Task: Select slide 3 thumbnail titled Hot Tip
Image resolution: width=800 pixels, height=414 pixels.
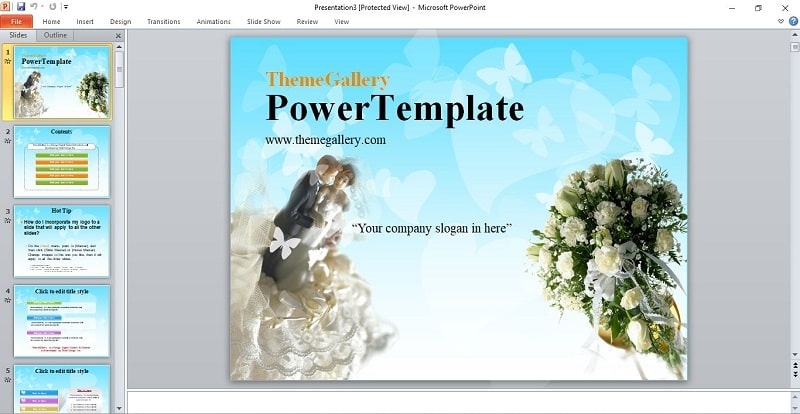Action: click(62, 241)
